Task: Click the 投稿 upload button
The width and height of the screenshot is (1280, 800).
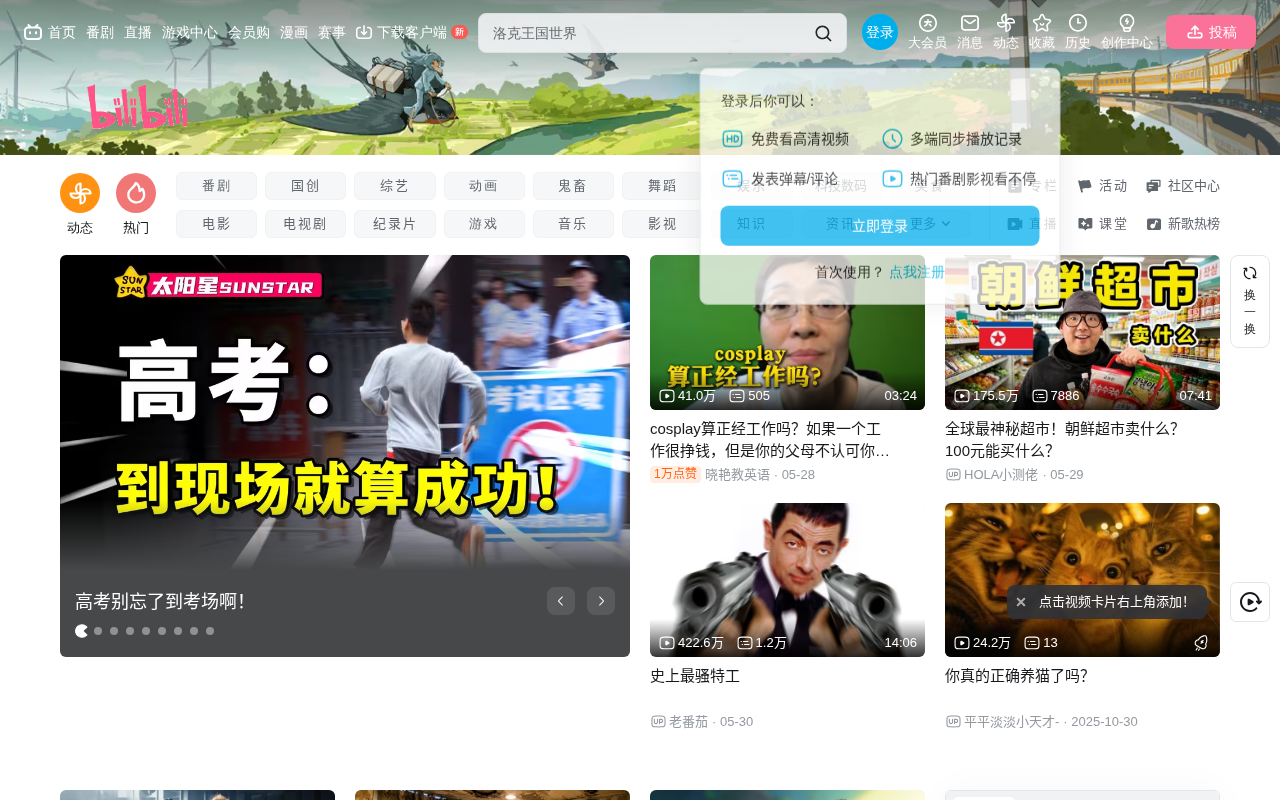Action: tap(1211, 32)
